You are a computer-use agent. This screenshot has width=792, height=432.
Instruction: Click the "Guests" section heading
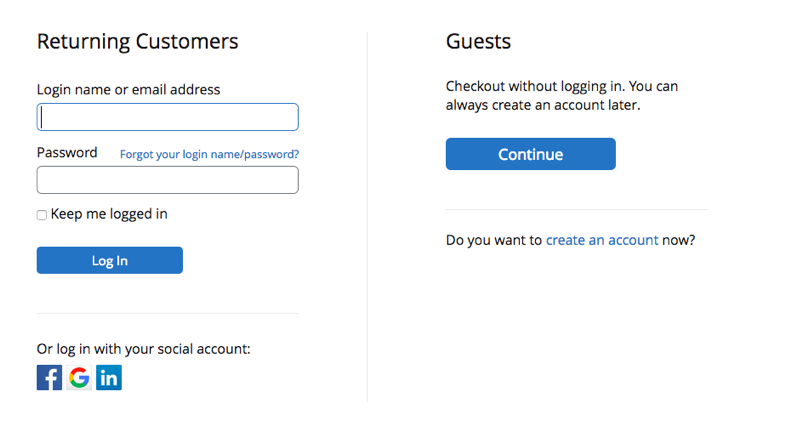pos(478,42)
